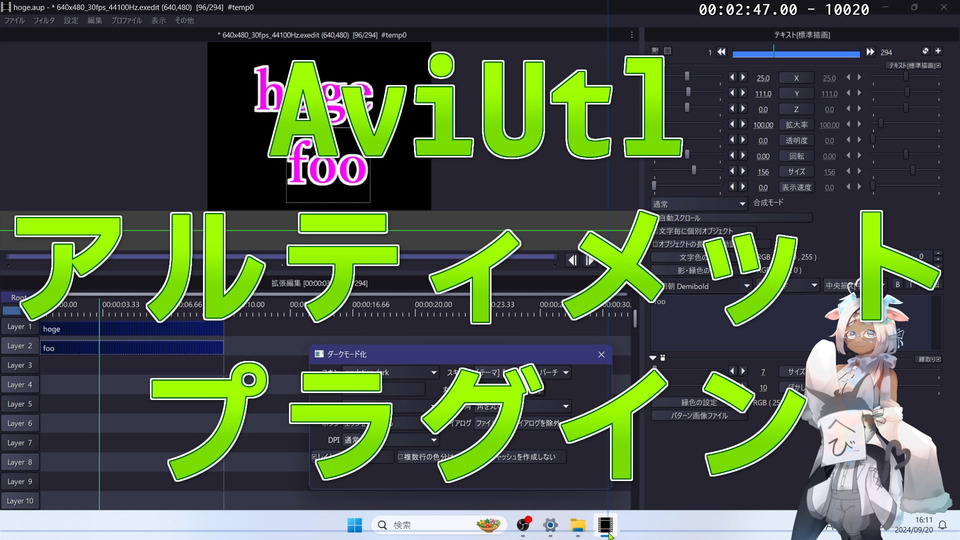
Task: Click the frame range bar in text settings
Action: click(796, 54)
